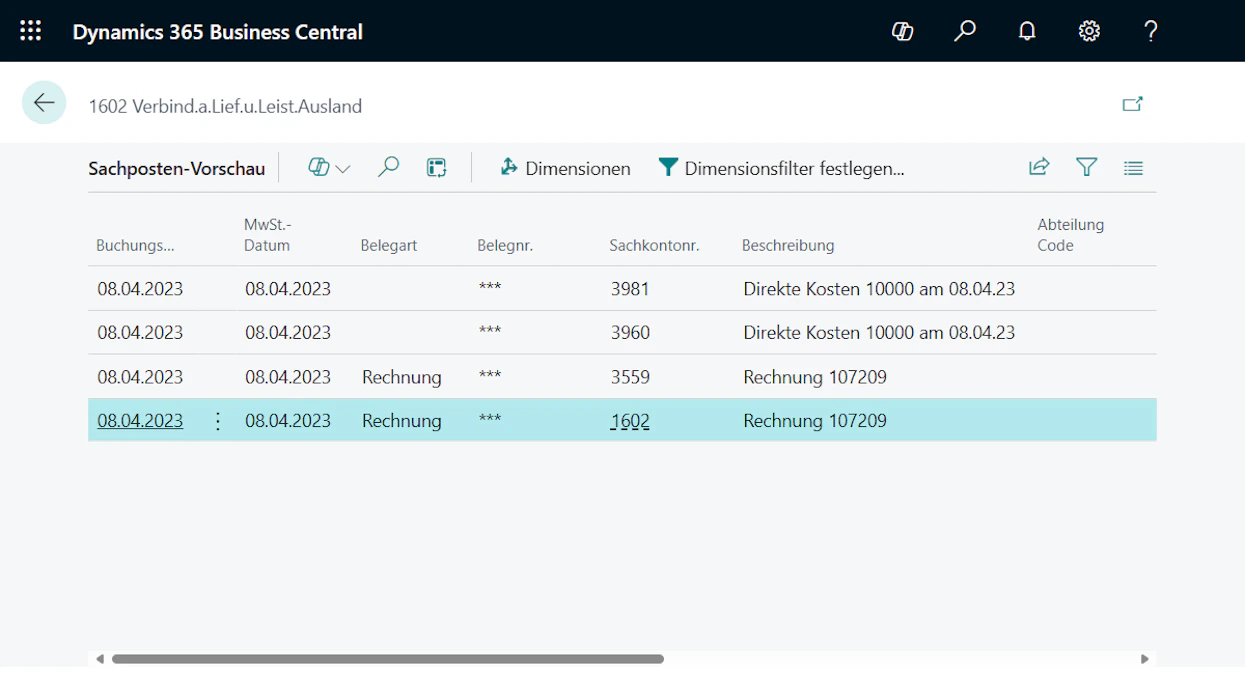This screenshot has height=700, width=1245.
Task: Click Rechnung 107209 in 1602 row
Action: coord(815,420)
